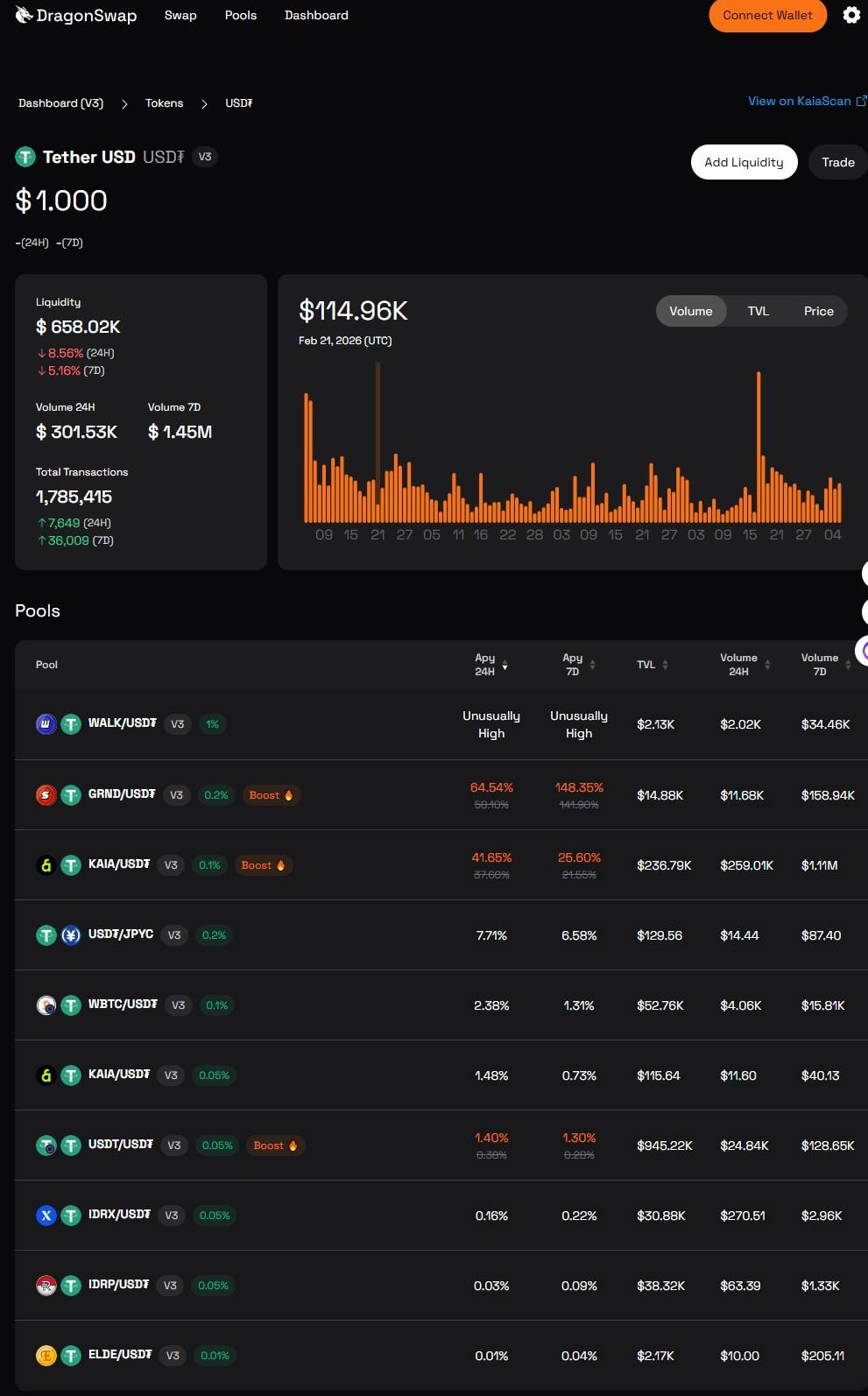This screenshot has width=868, height=1396.
Task: Open the settings gear icon
Action: point(850,15)
